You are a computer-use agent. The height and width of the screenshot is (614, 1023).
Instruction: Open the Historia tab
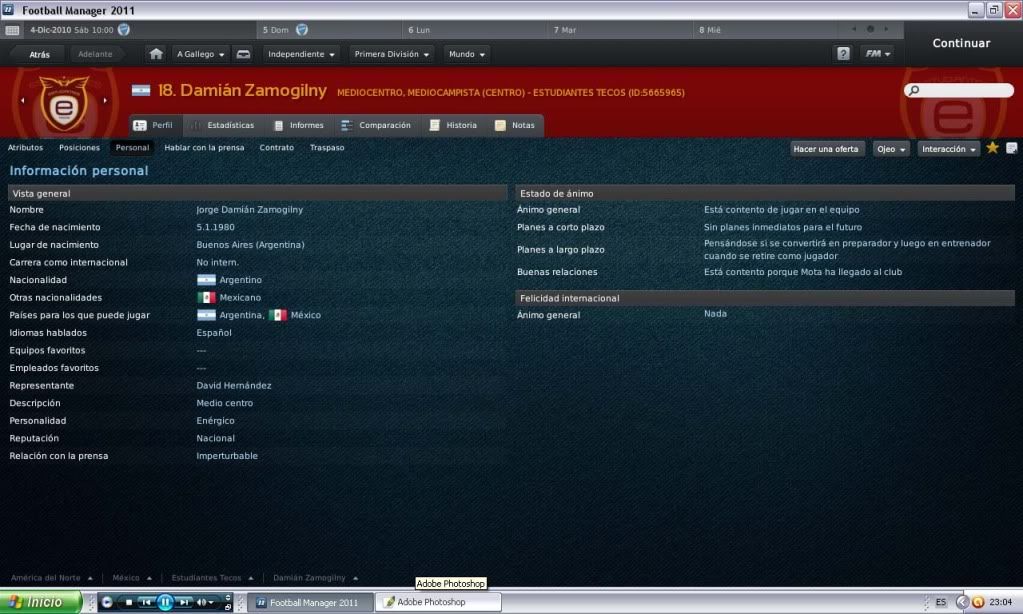[x=453, y=125]
